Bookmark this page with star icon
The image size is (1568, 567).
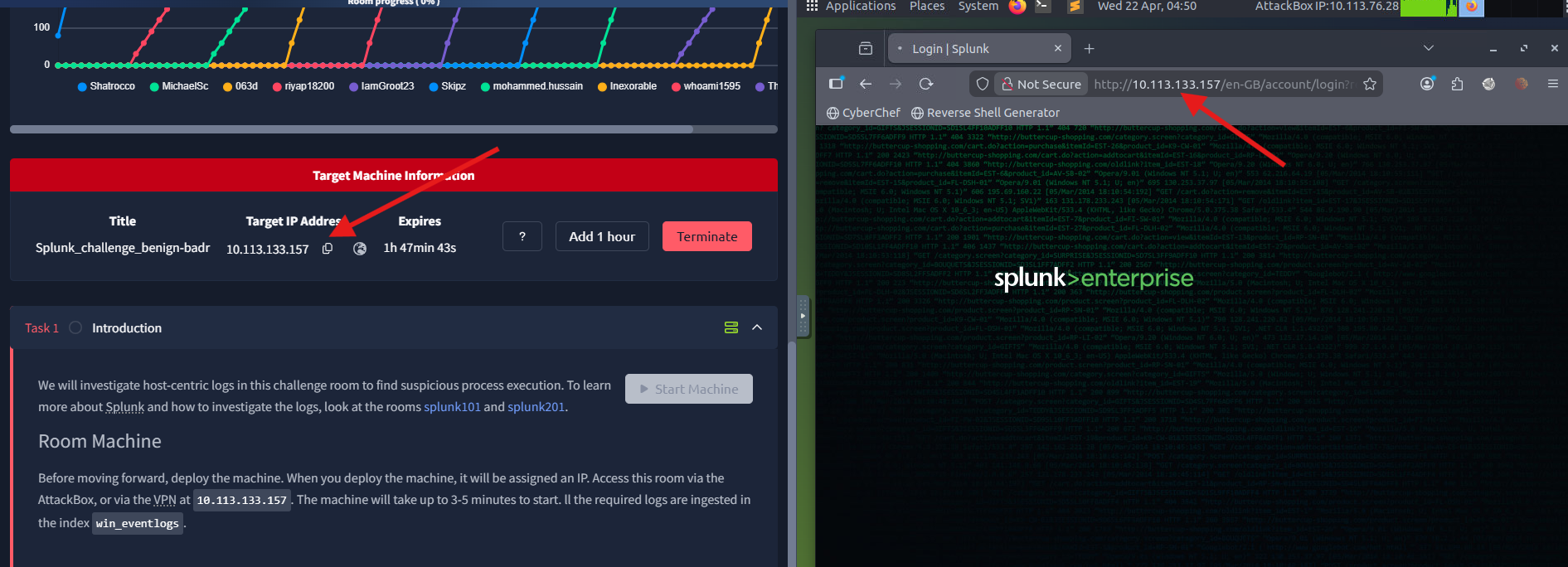(x=1370, y=84)
